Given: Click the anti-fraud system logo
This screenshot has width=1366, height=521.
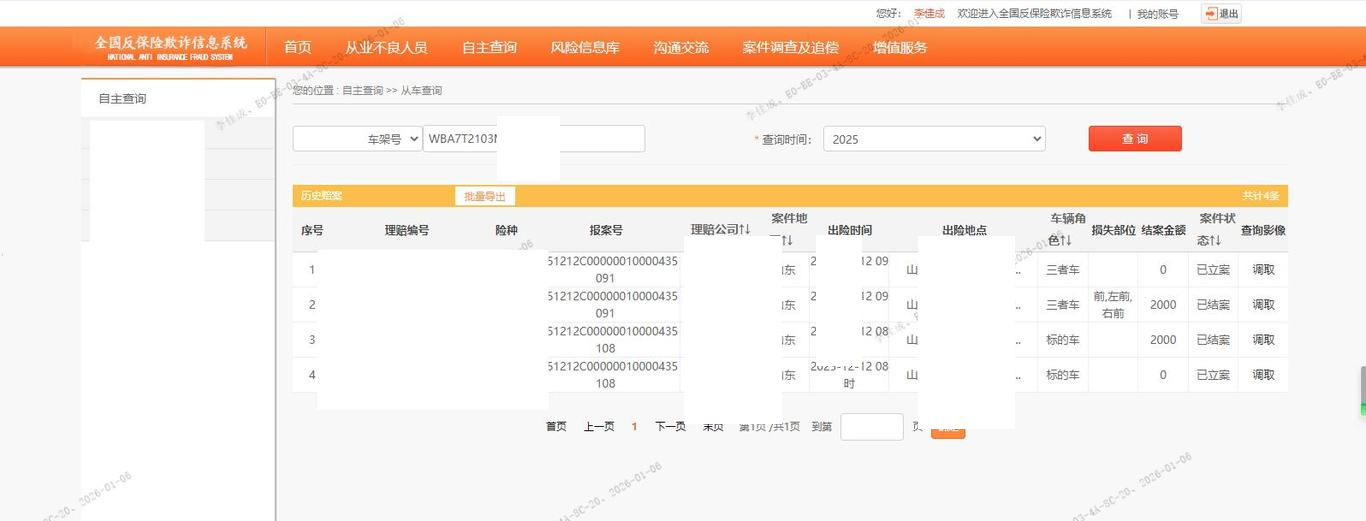Looking at the screenshot, I should point(170,47).
